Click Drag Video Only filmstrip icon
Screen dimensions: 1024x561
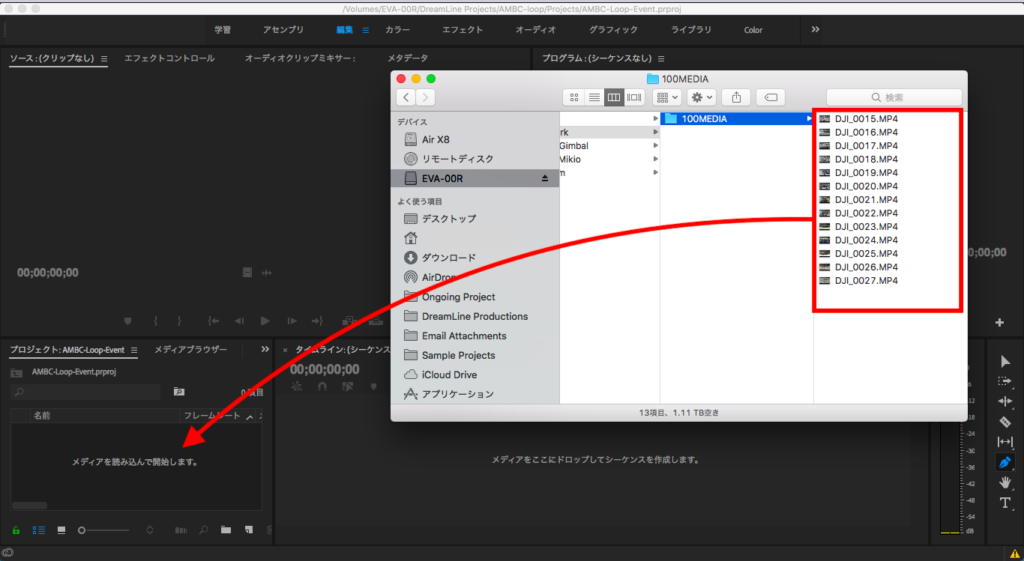(x=247, y=272)
